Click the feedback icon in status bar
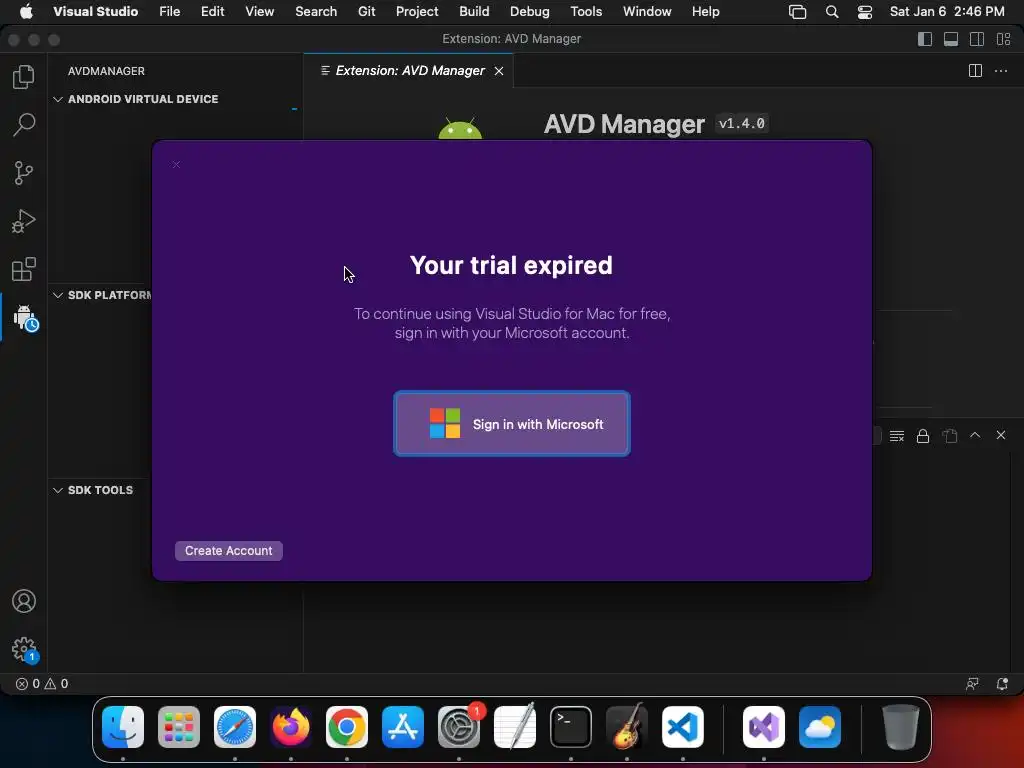 [972, 684]
